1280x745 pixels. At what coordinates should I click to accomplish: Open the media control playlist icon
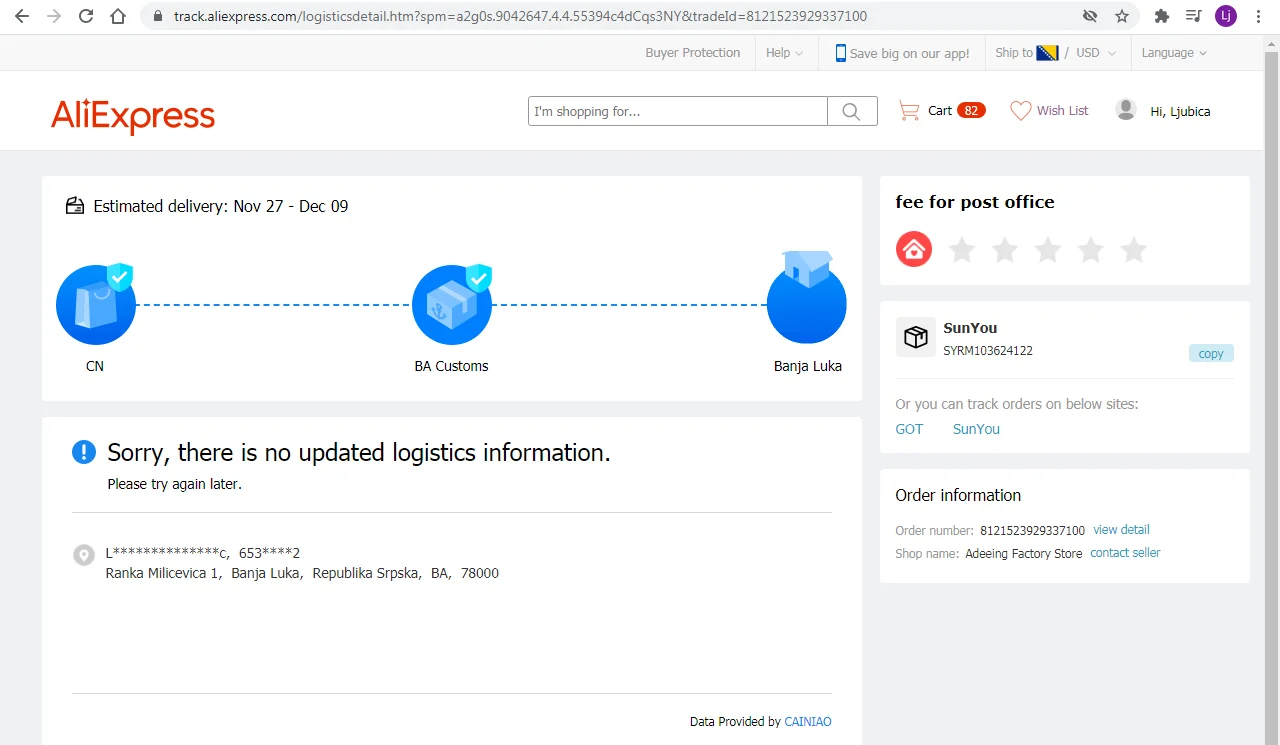1194,16
